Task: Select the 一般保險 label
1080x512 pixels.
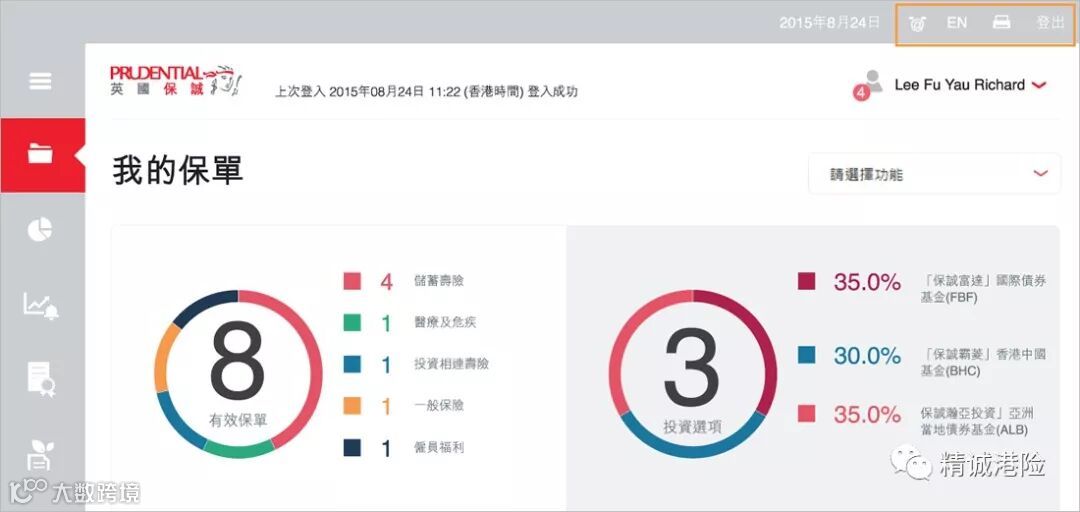Action: (439, 406)
